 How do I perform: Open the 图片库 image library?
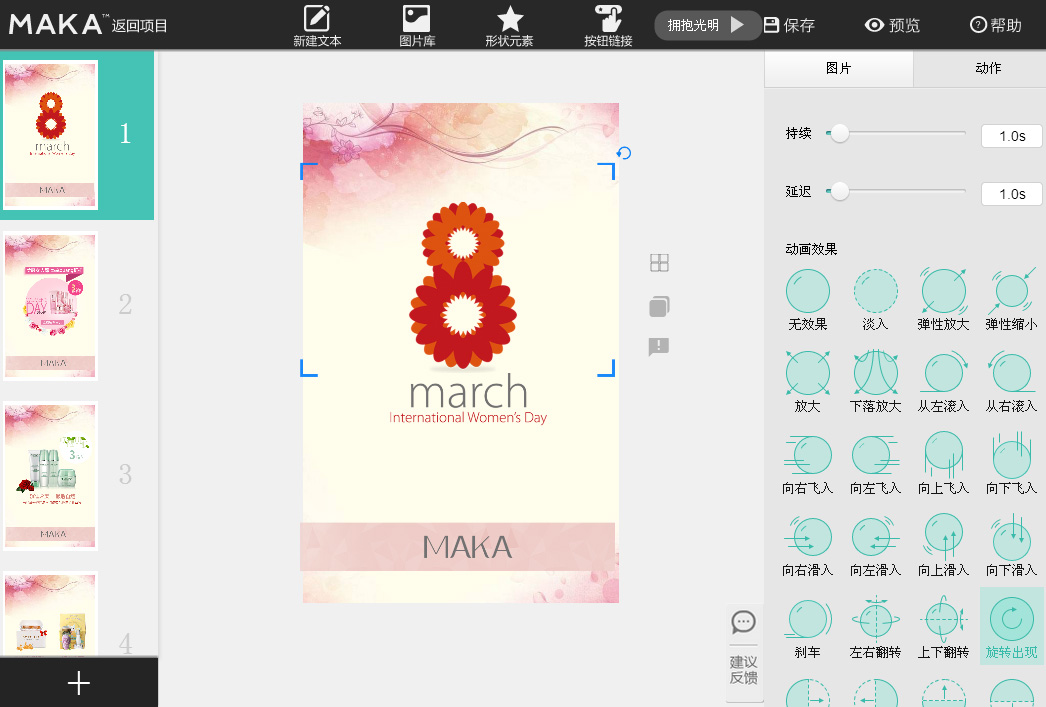[416, 26]
